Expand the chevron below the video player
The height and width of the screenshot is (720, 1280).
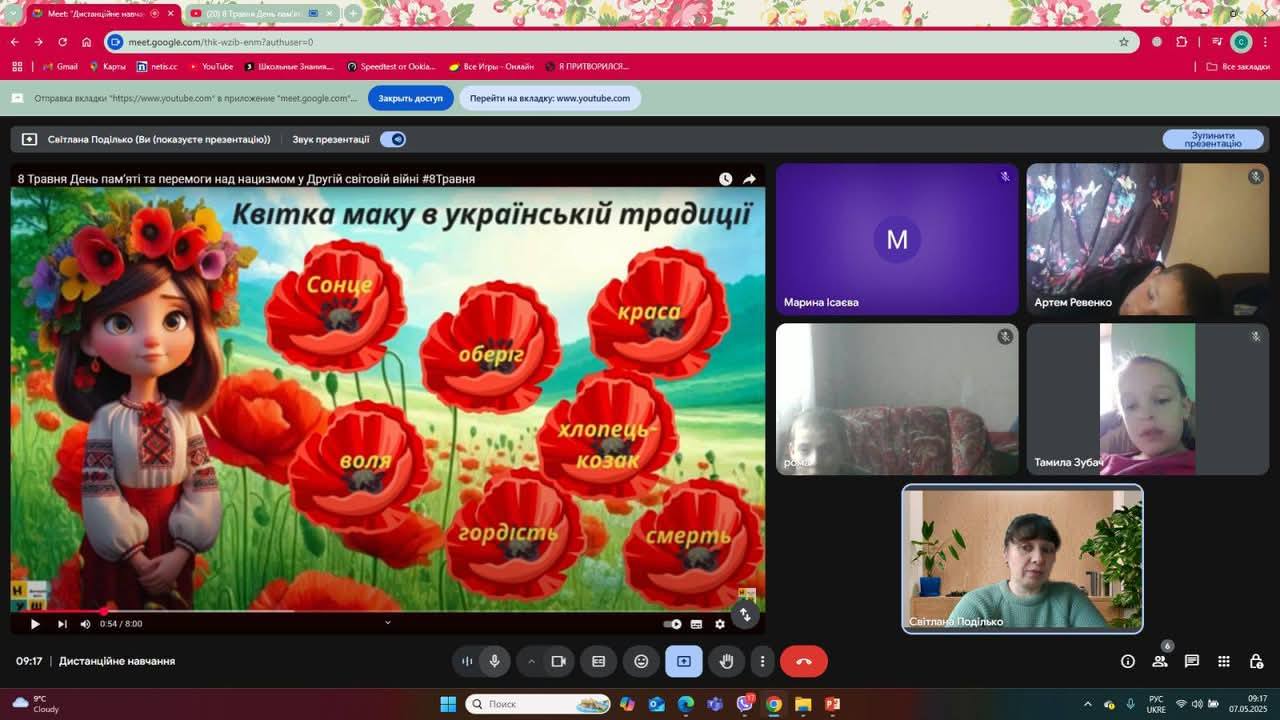[x=388, y=622]
